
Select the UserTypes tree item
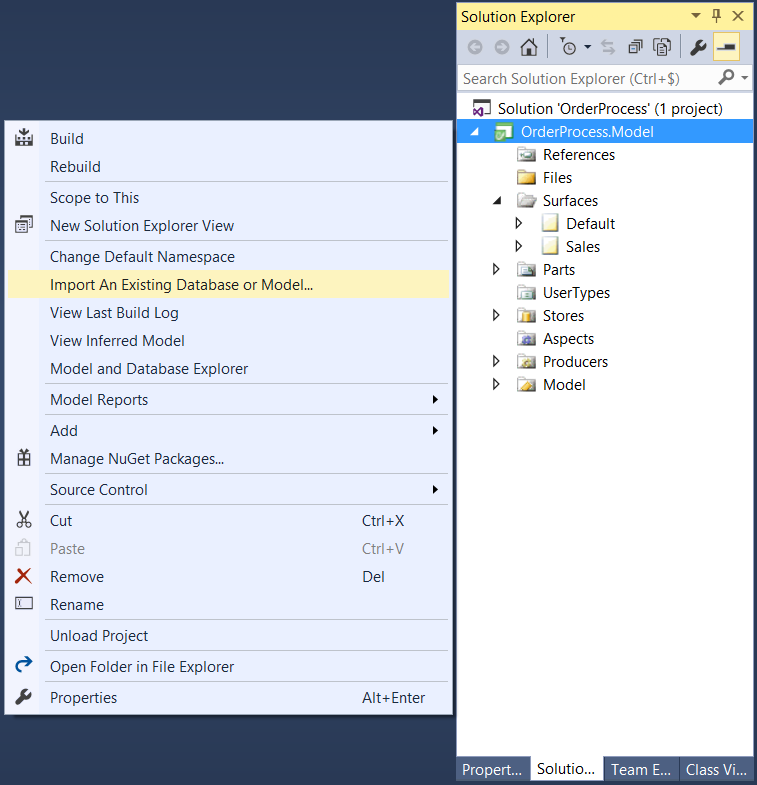(x=576, y=293)
